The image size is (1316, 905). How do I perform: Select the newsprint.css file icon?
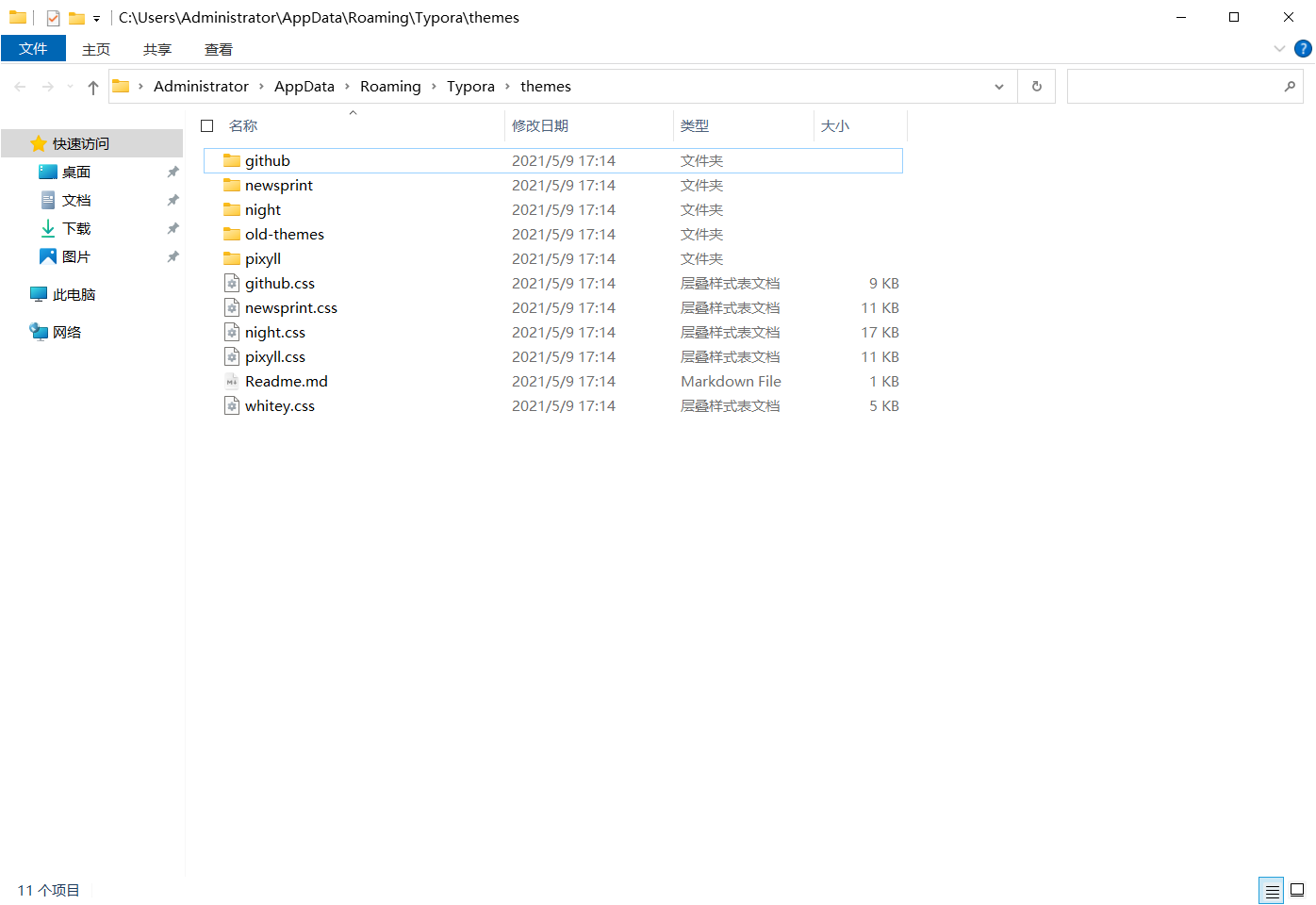coord(232,307)
